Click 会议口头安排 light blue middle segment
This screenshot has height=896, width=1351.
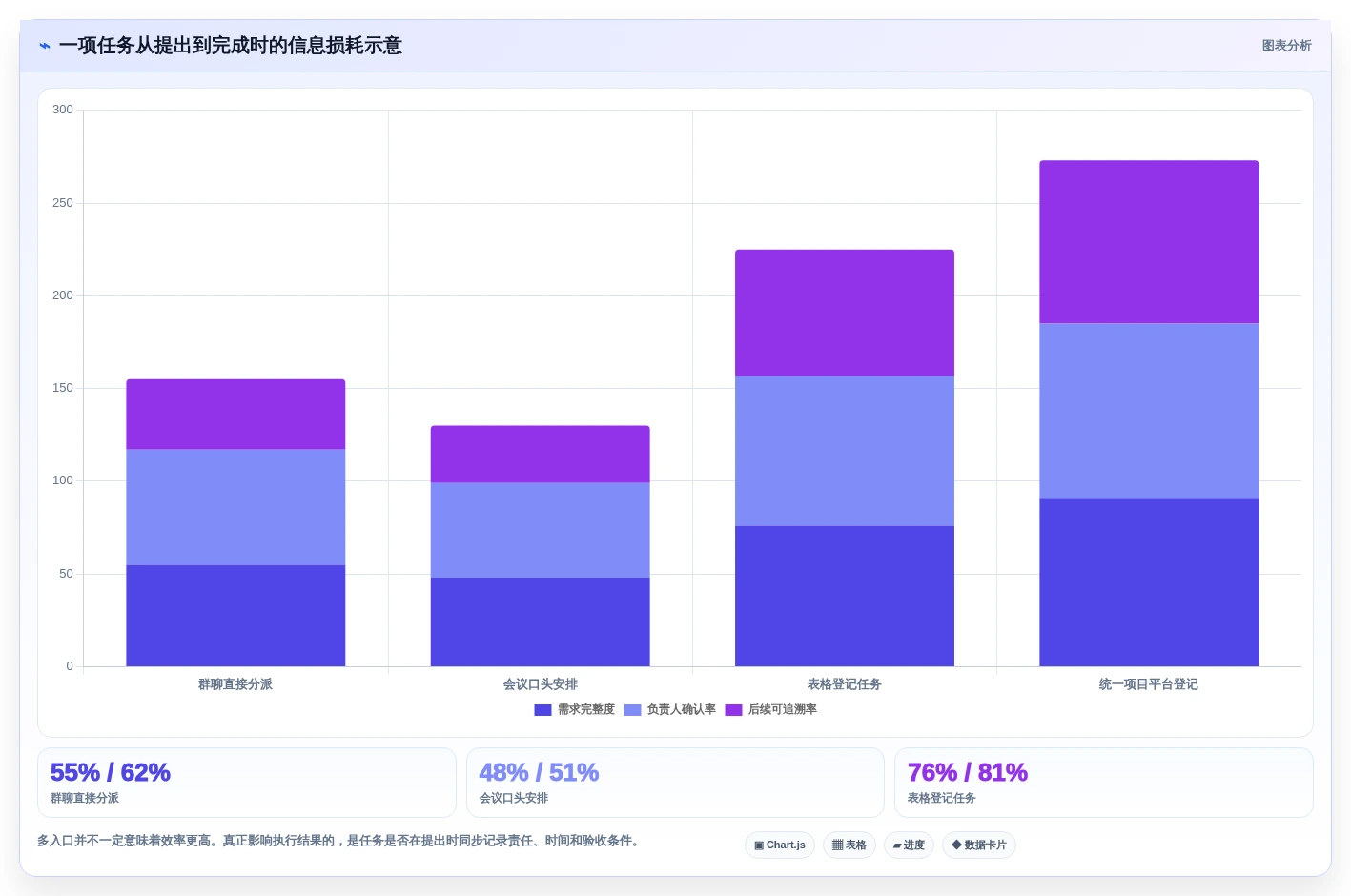(541, 530)
